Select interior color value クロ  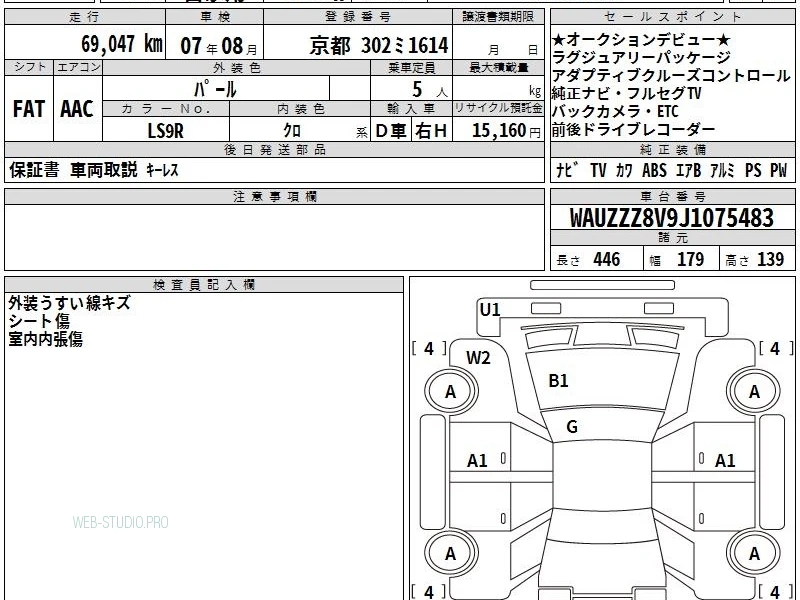pos(292,131)
